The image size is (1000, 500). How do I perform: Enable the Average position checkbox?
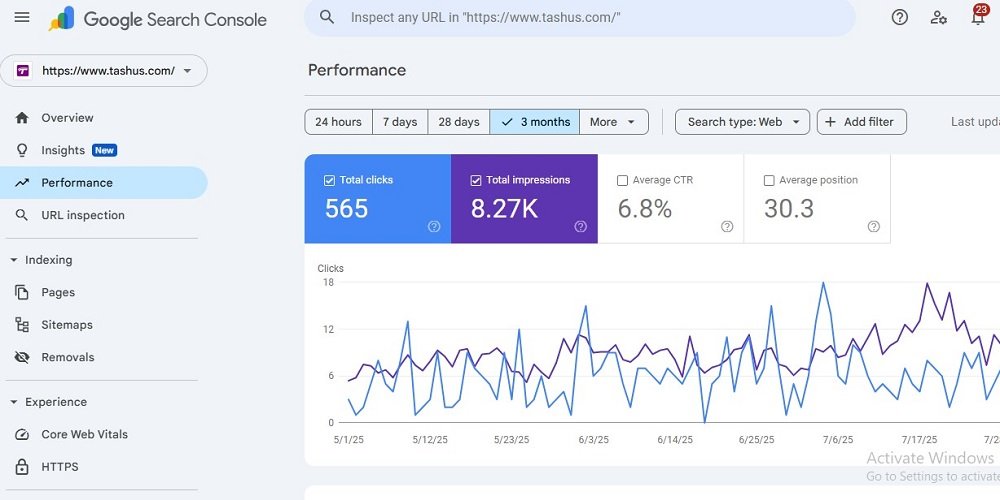(769, 181)
